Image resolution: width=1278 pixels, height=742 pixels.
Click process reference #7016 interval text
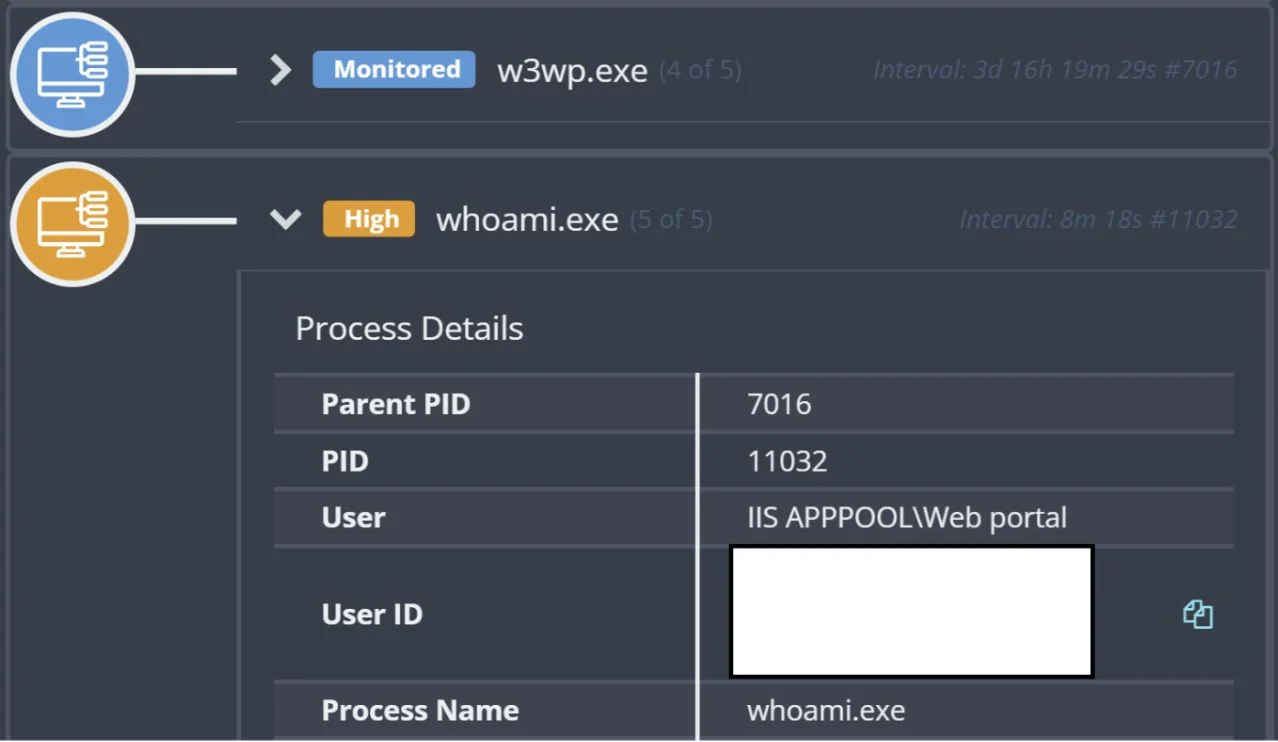point(1054,69)
